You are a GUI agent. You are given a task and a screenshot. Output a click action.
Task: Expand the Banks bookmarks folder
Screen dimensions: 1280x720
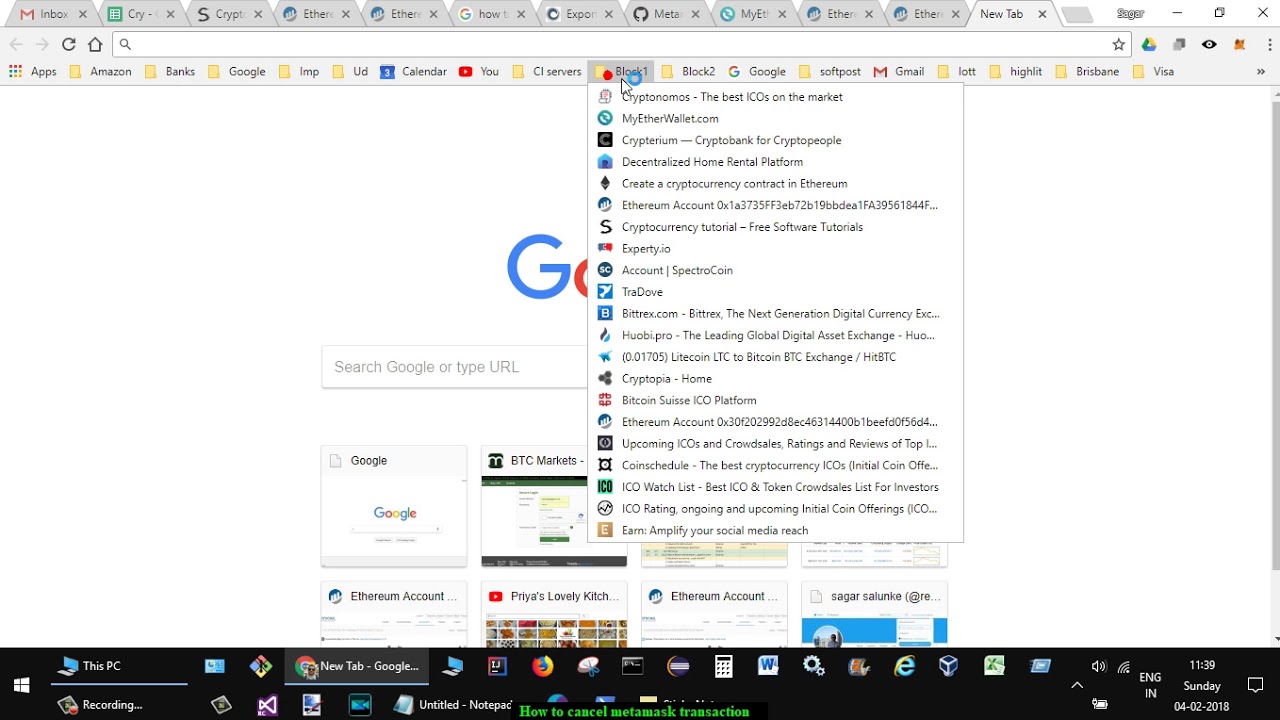coord(170,72)
